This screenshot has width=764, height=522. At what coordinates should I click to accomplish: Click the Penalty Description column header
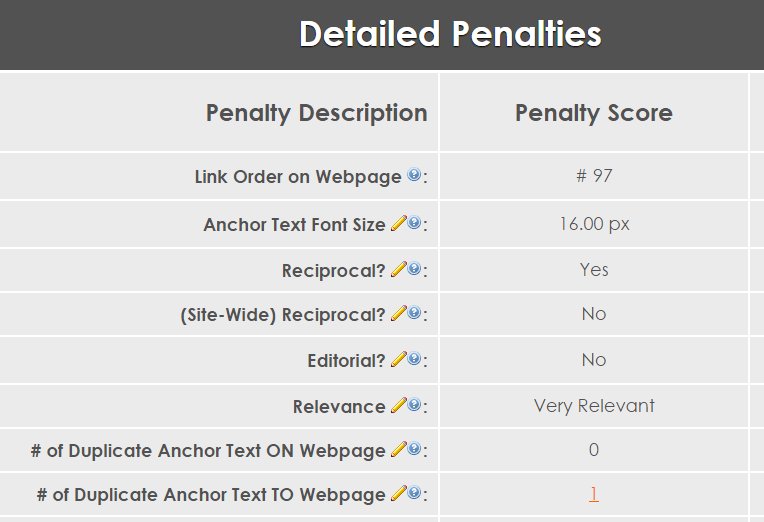[316, 113]
